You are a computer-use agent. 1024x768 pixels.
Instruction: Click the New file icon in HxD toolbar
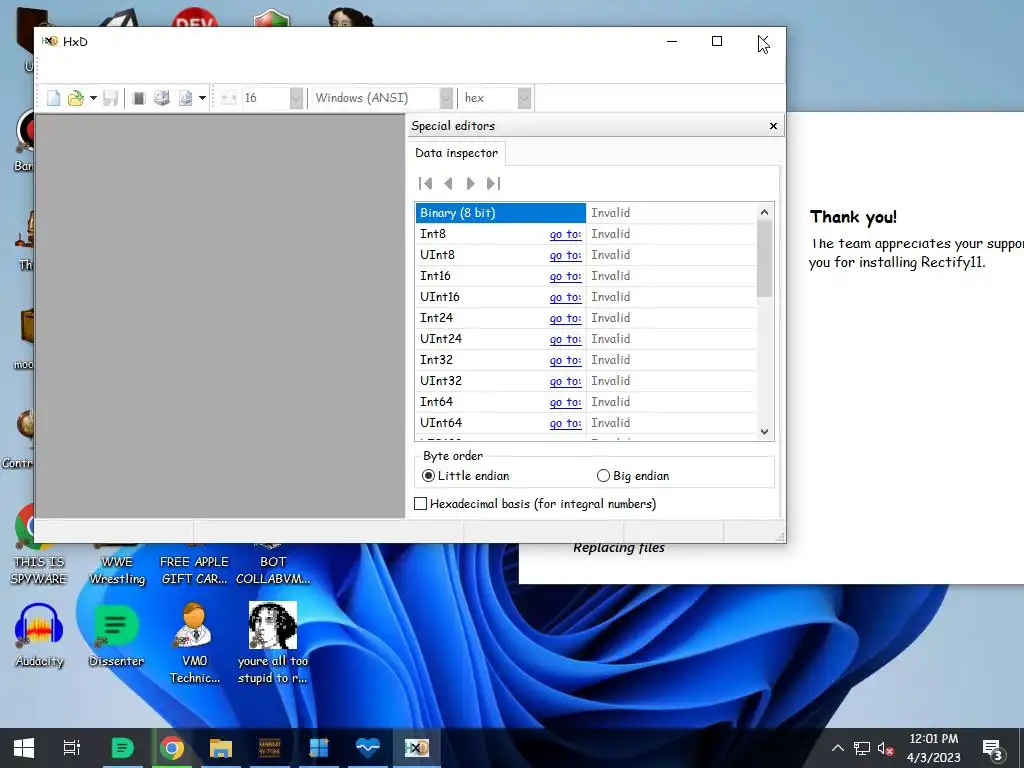coord(54,99)
